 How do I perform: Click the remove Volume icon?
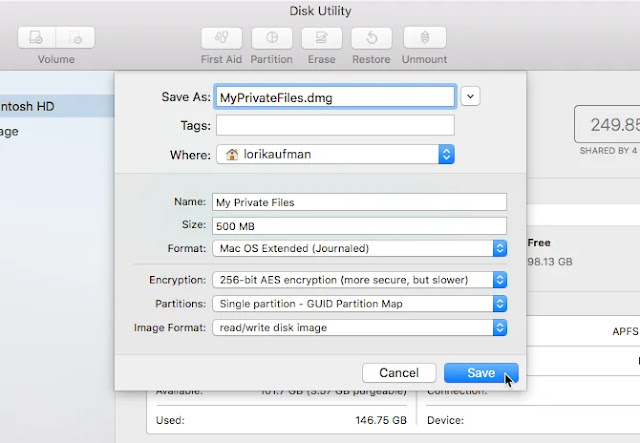click(x=76, y=38)
